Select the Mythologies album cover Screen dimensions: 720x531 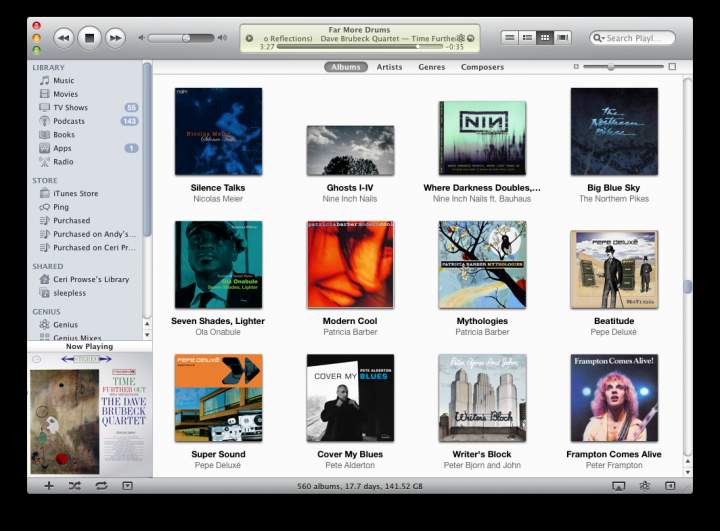click(x=482, y=265)
